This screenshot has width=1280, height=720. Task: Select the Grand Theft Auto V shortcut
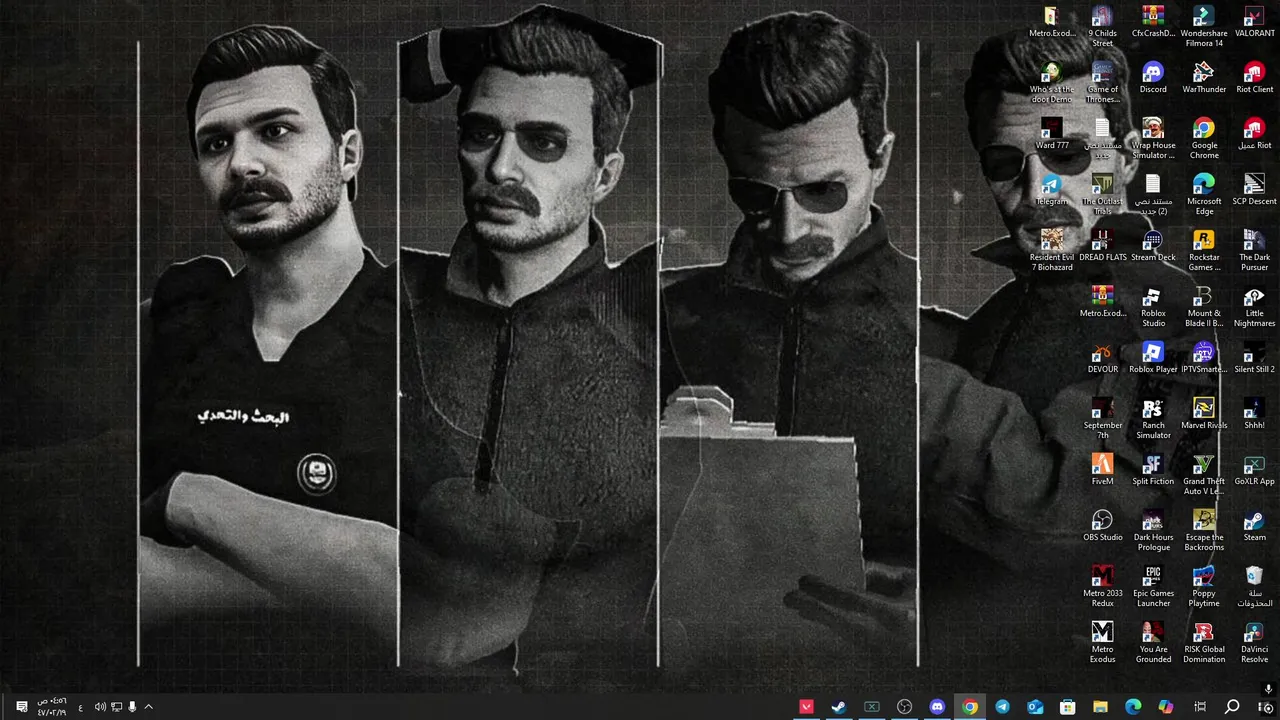(x=1203, y=475)
